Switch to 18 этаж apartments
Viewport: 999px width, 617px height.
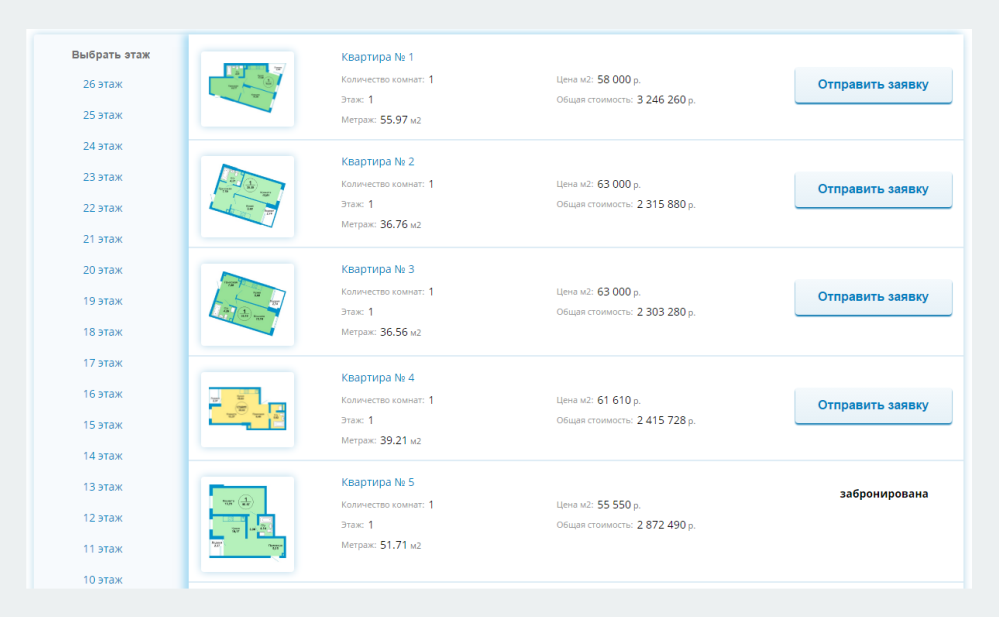pos(103,332)
